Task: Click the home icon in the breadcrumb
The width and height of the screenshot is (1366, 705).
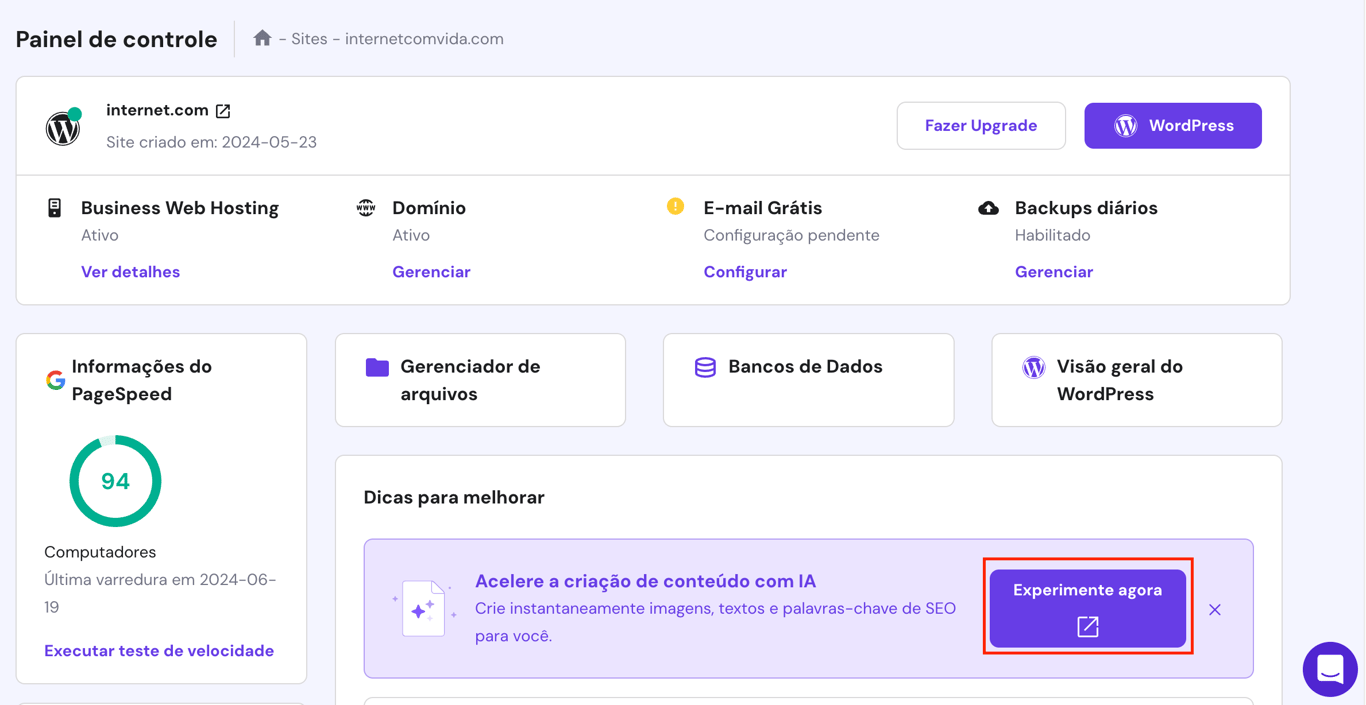Action: (262, 38)
